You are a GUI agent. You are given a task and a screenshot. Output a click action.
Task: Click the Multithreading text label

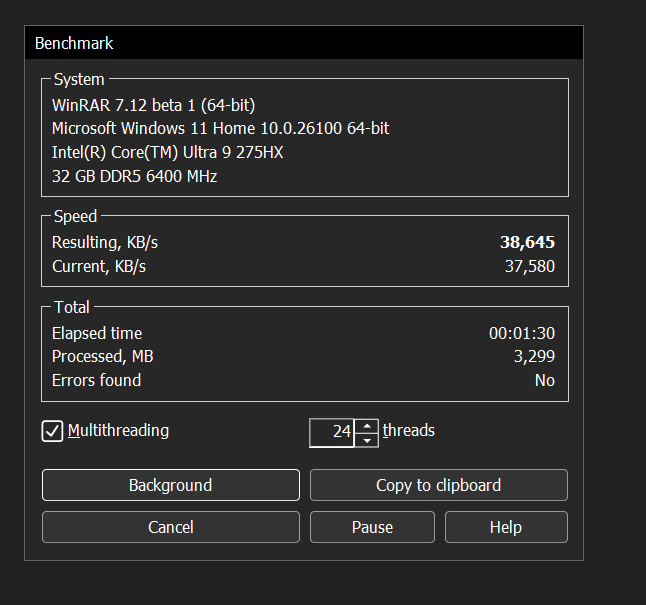(118, 431)
